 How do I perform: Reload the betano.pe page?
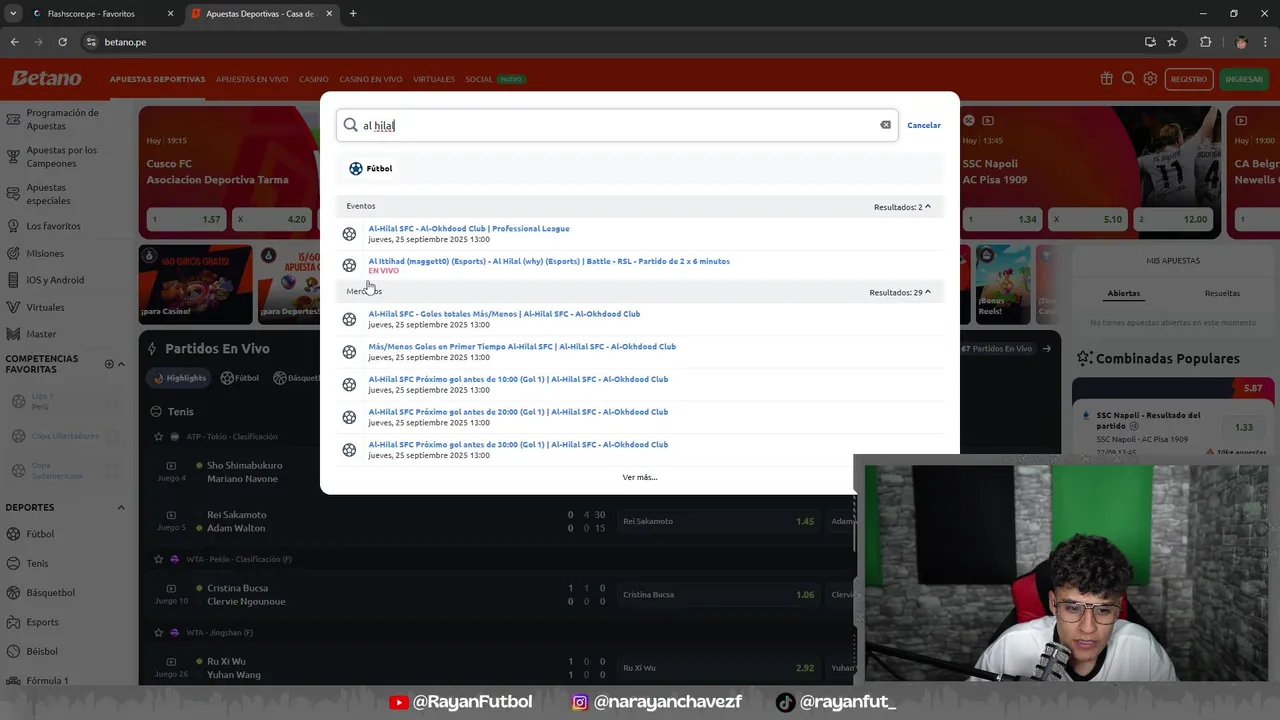[x=62, y=42]
